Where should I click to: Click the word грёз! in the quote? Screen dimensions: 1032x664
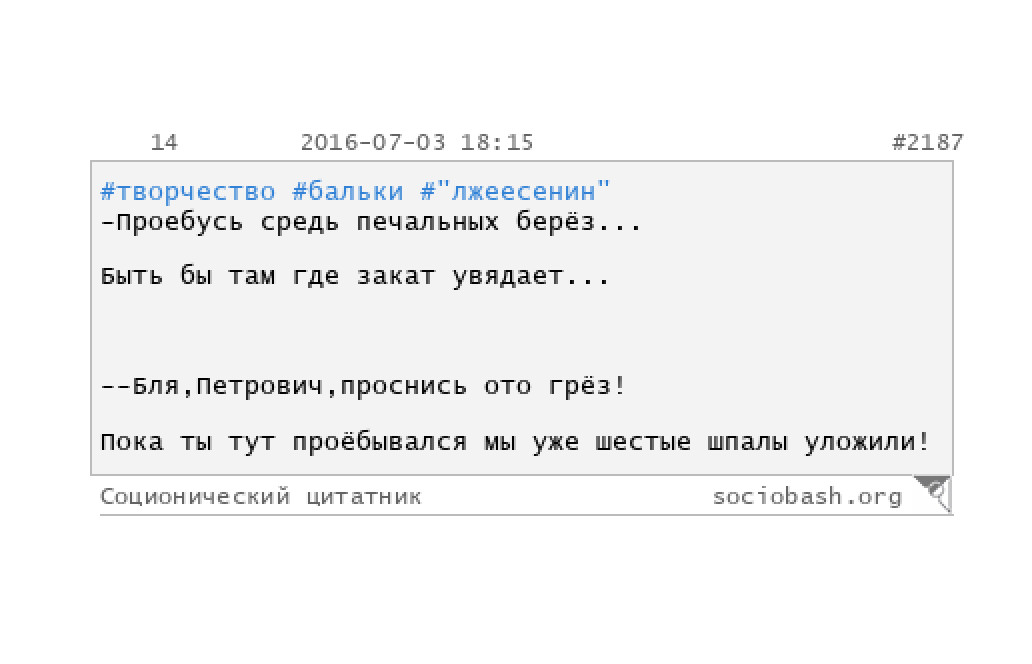(x=586, y=386)
